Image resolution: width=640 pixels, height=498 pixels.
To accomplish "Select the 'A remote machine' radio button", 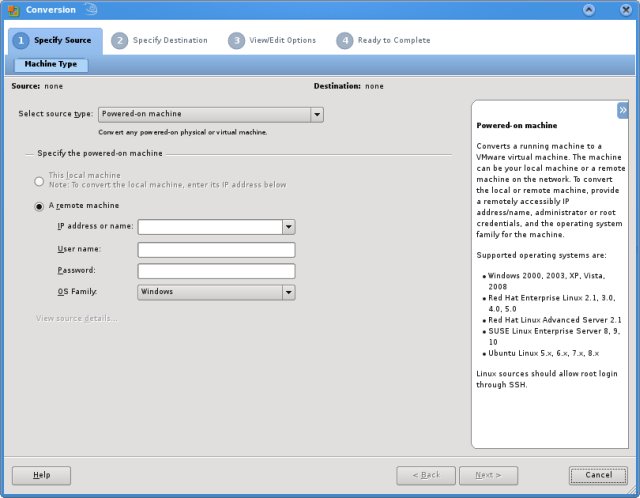I will coord(39,206).
